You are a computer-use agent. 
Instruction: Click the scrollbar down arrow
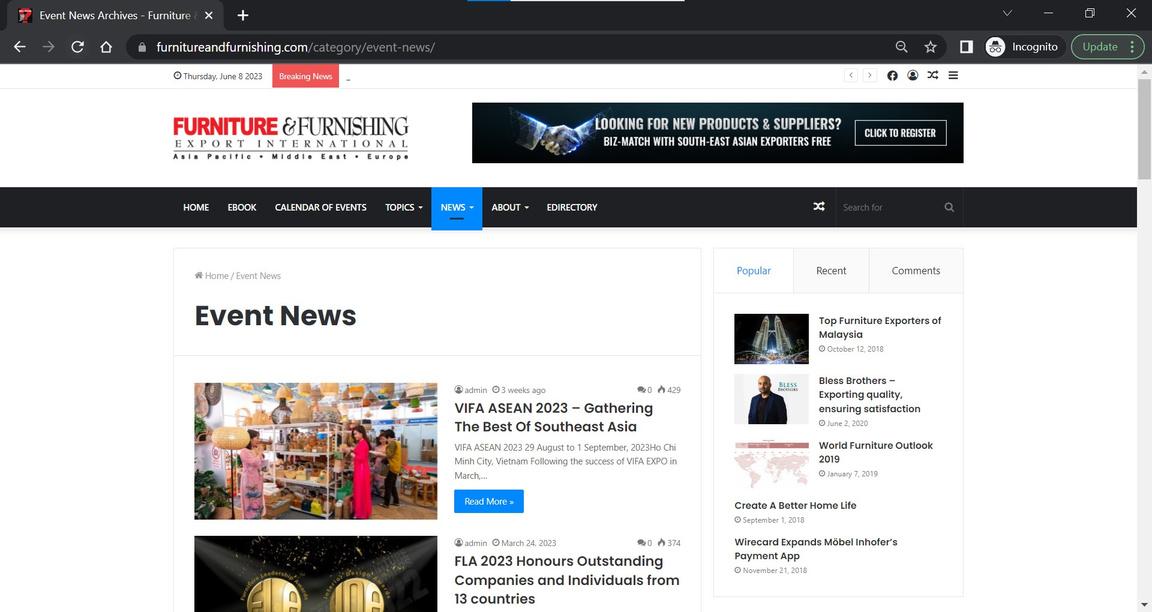pyautogui.click(x=1144, y=605)
